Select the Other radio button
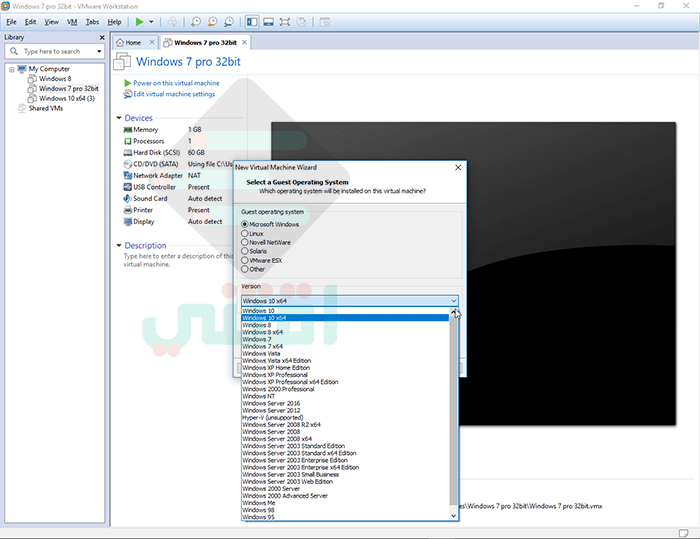Viewport: 700px width, 539px height. click(x=245, y=269)
